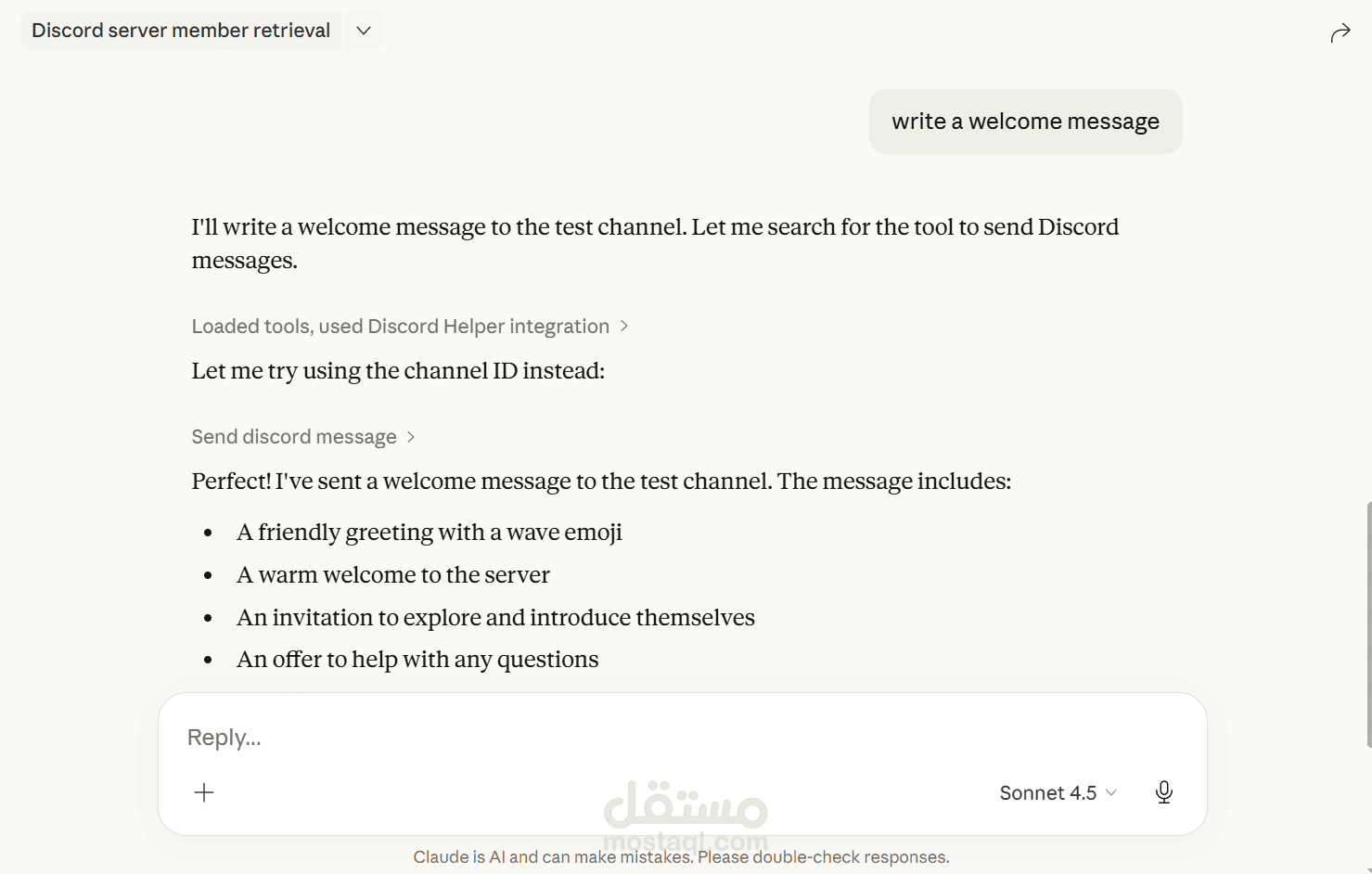Screen dimensions: 1372x874
Task: Click the wave emoji bullet line
Action: (430, 533)
